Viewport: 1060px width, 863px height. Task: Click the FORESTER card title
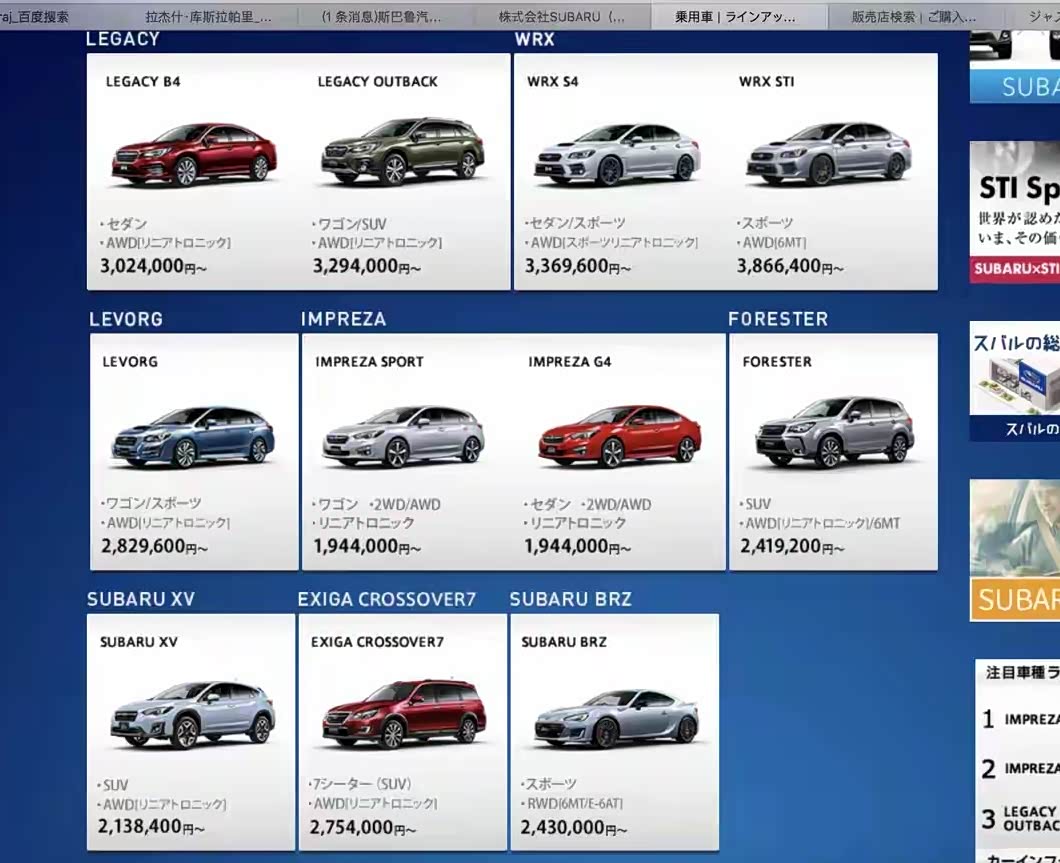[x=777, y=362]
